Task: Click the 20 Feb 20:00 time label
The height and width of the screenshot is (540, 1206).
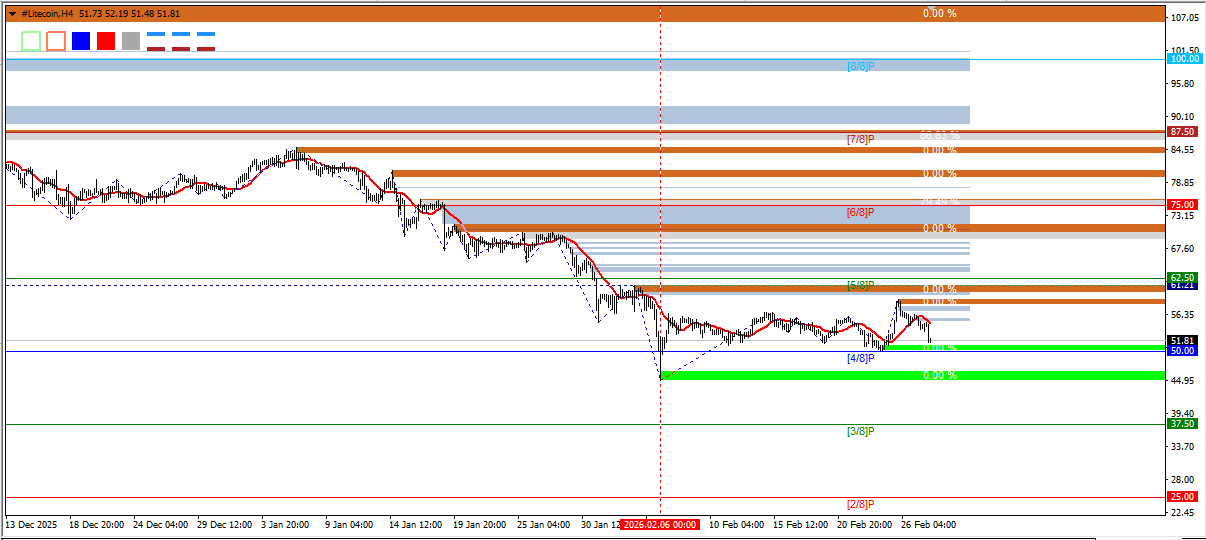Action: pos(865,525)
